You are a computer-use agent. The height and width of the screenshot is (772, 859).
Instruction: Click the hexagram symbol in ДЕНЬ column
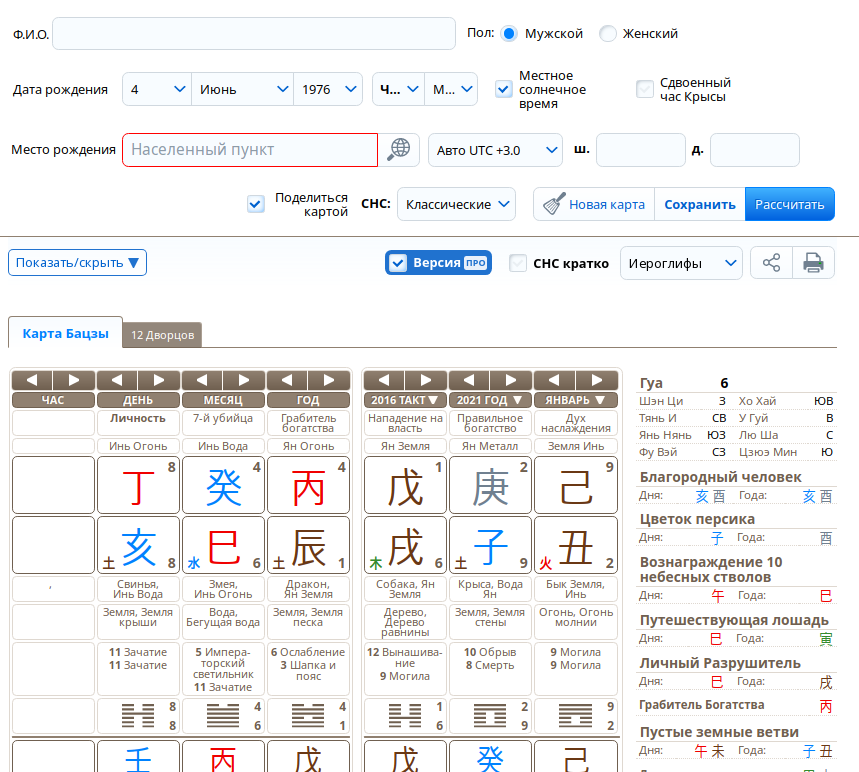[138, 716]
